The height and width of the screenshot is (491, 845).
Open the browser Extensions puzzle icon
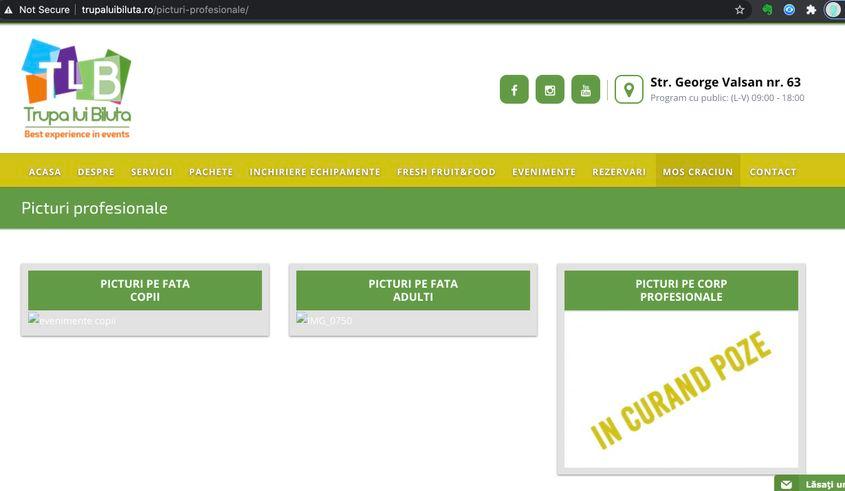pos(811,10)
